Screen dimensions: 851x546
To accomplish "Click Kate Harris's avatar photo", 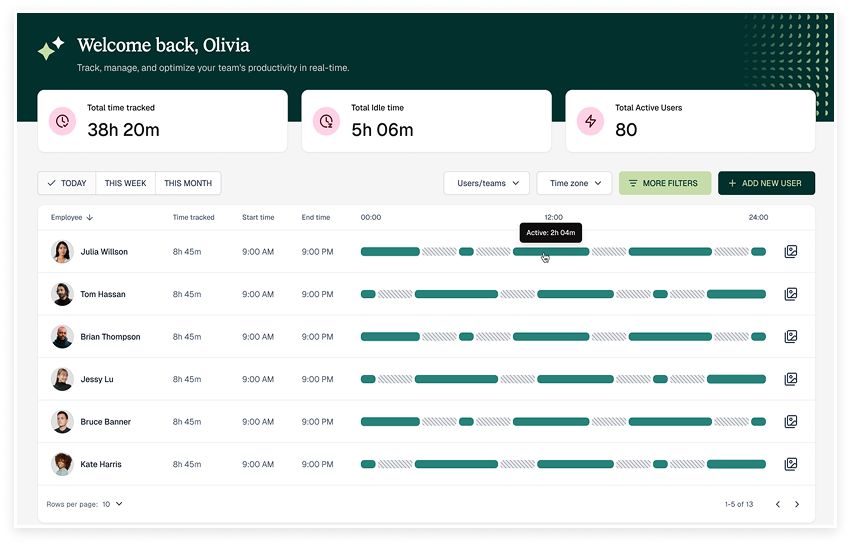I will [62, 464].
